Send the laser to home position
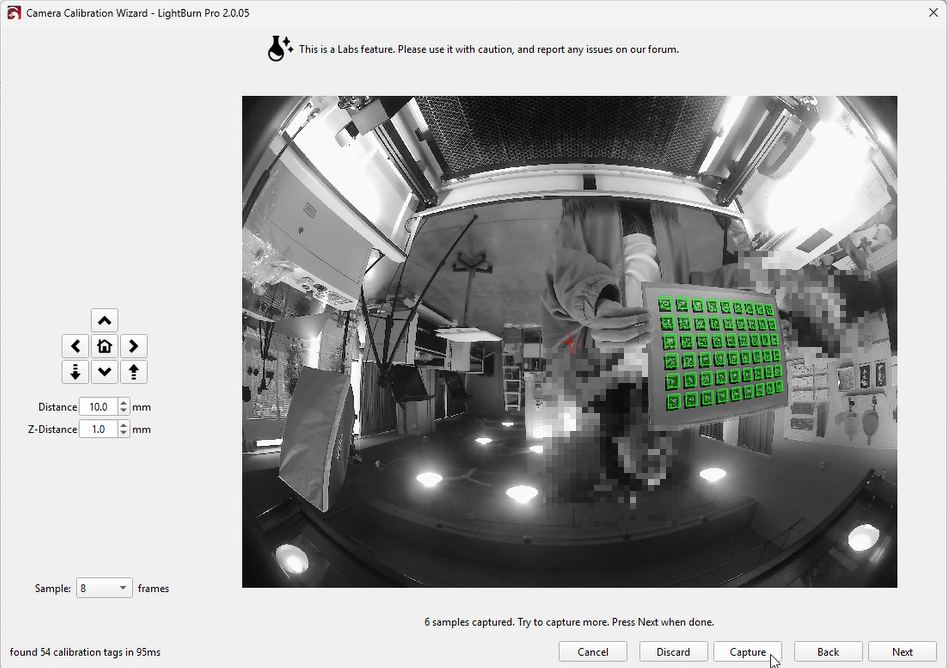Viewport: 947px width, 668px height. click(104, 346)
